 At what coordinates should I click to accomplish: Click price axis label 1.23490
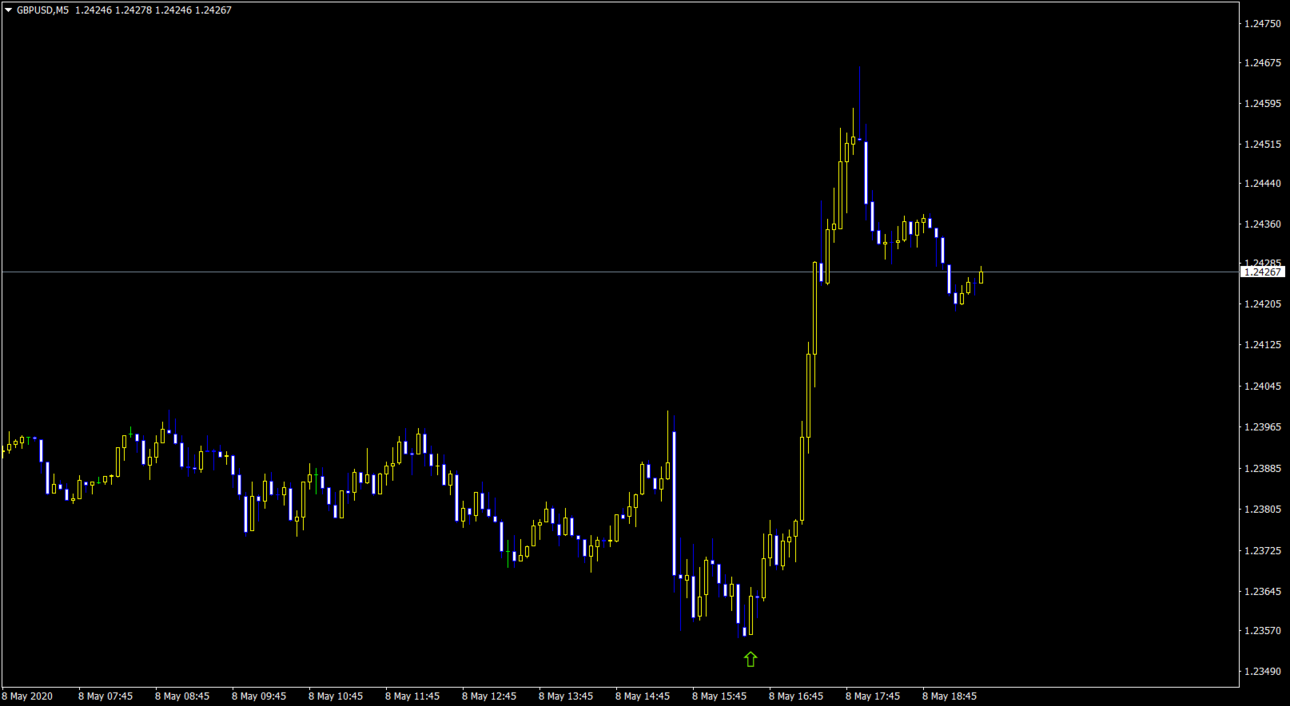point(1261,671)
